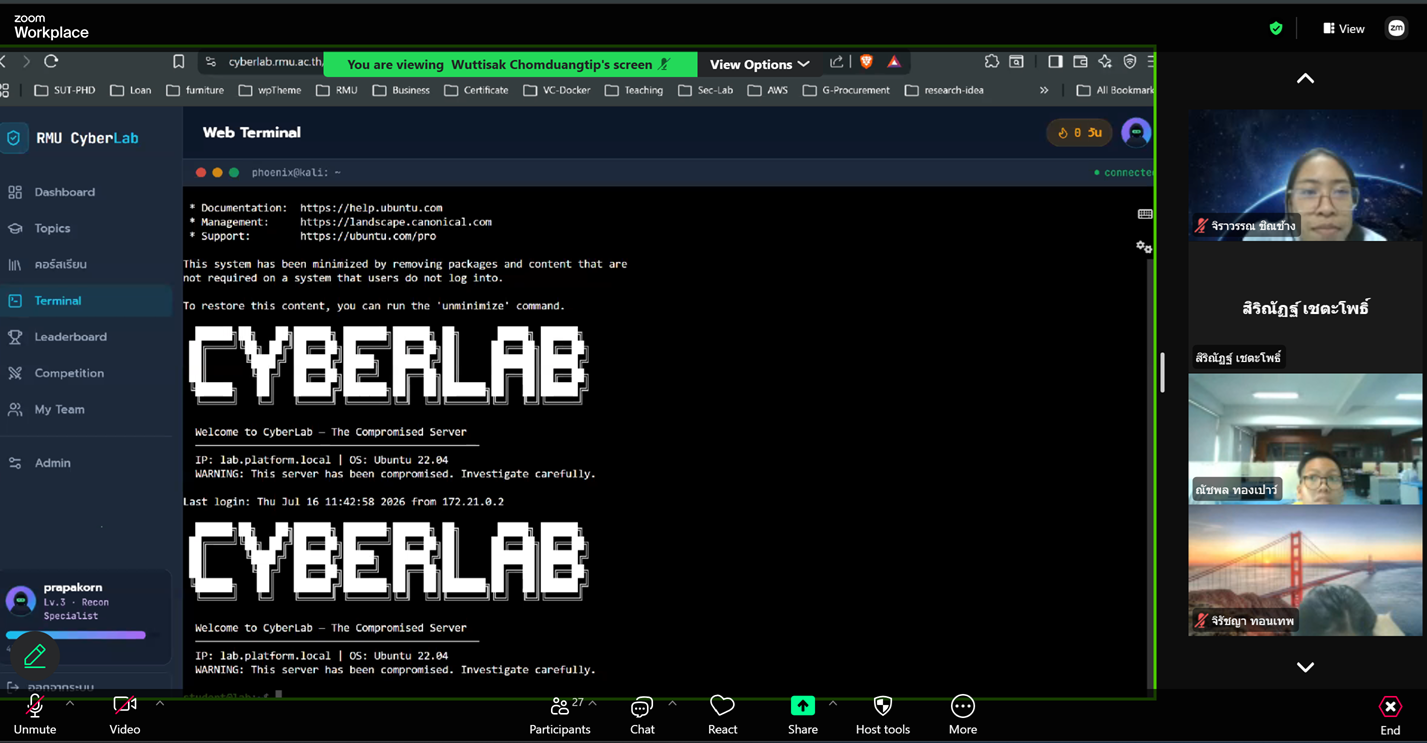Reload the browser page
Screen dimensions: 1427x743
(x=51, y=62)
